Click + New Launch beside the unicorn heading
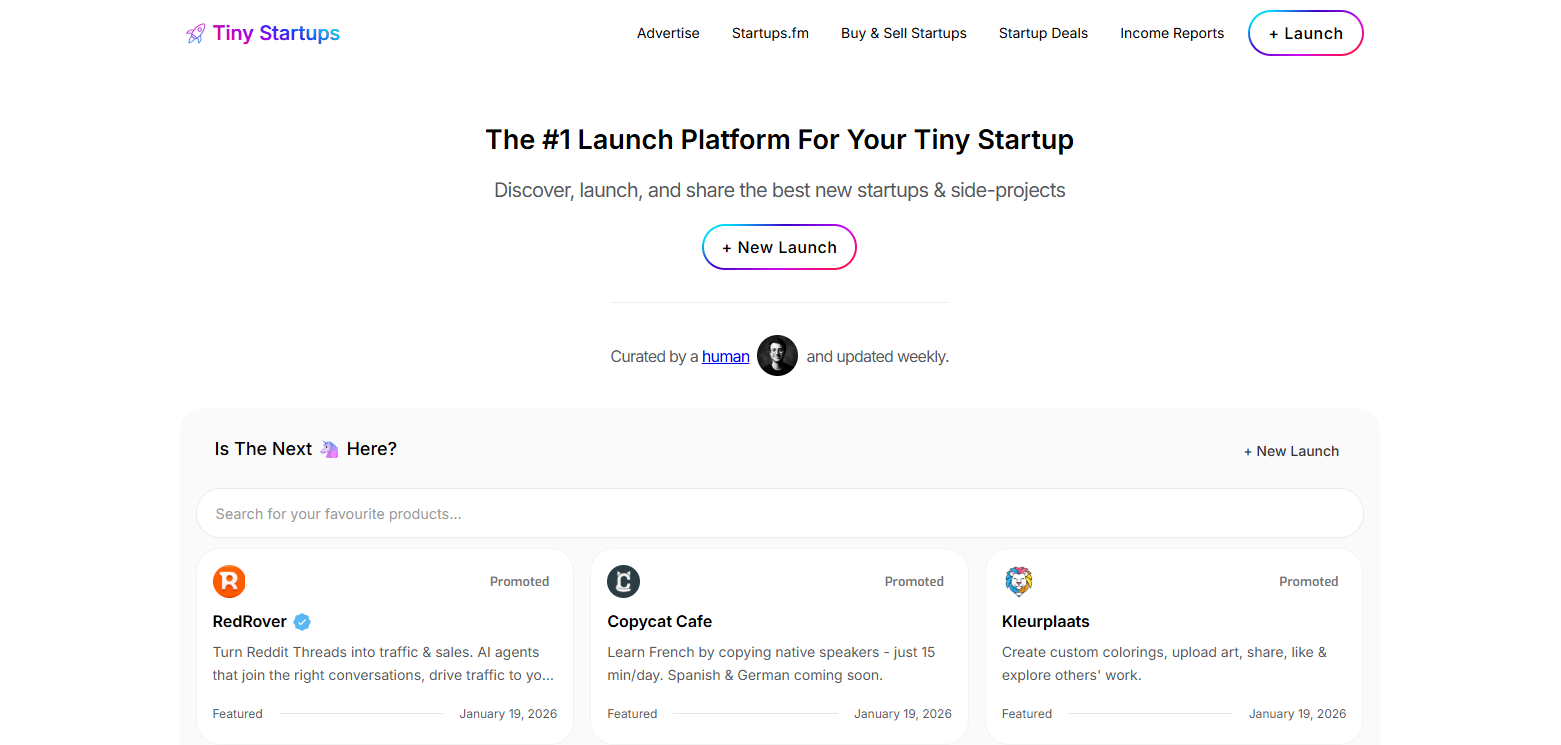This screenshot has width=1561, height=745. tap(1291, 451)
